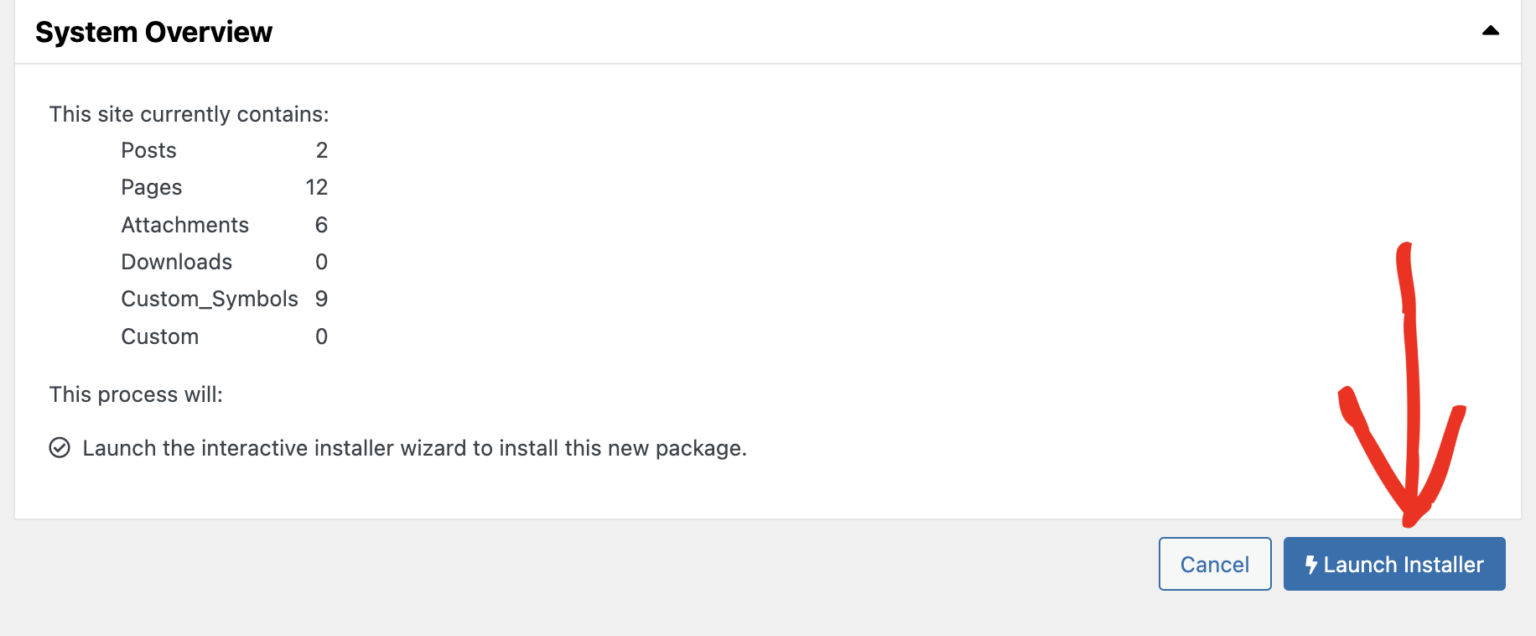1536x636 pixels.
Task: Click the Cancel button
Action: pyautogui.click(x=1214, y=565)
